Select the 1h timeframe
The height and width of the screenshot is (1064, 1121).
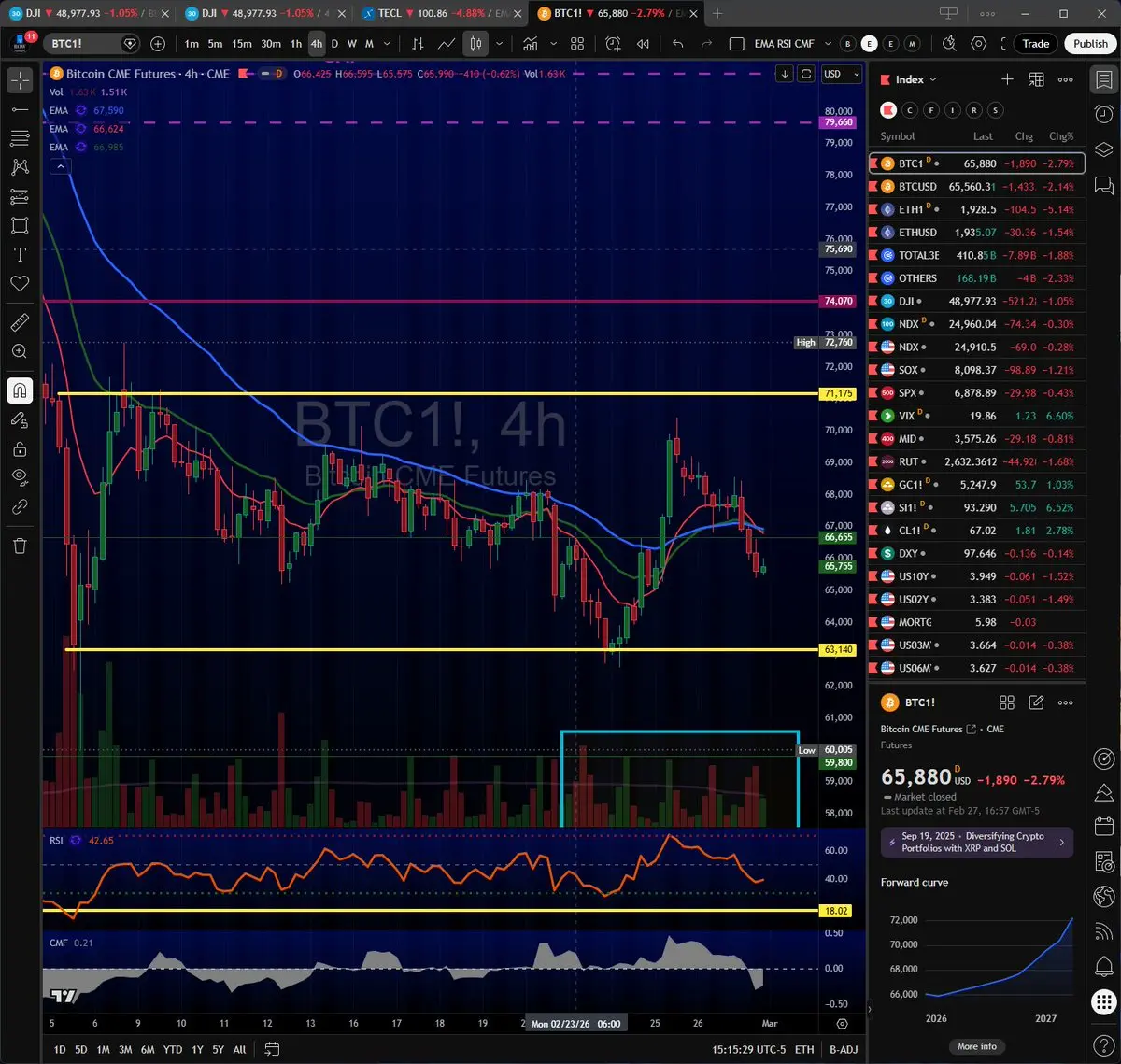(x=296, y=44)
